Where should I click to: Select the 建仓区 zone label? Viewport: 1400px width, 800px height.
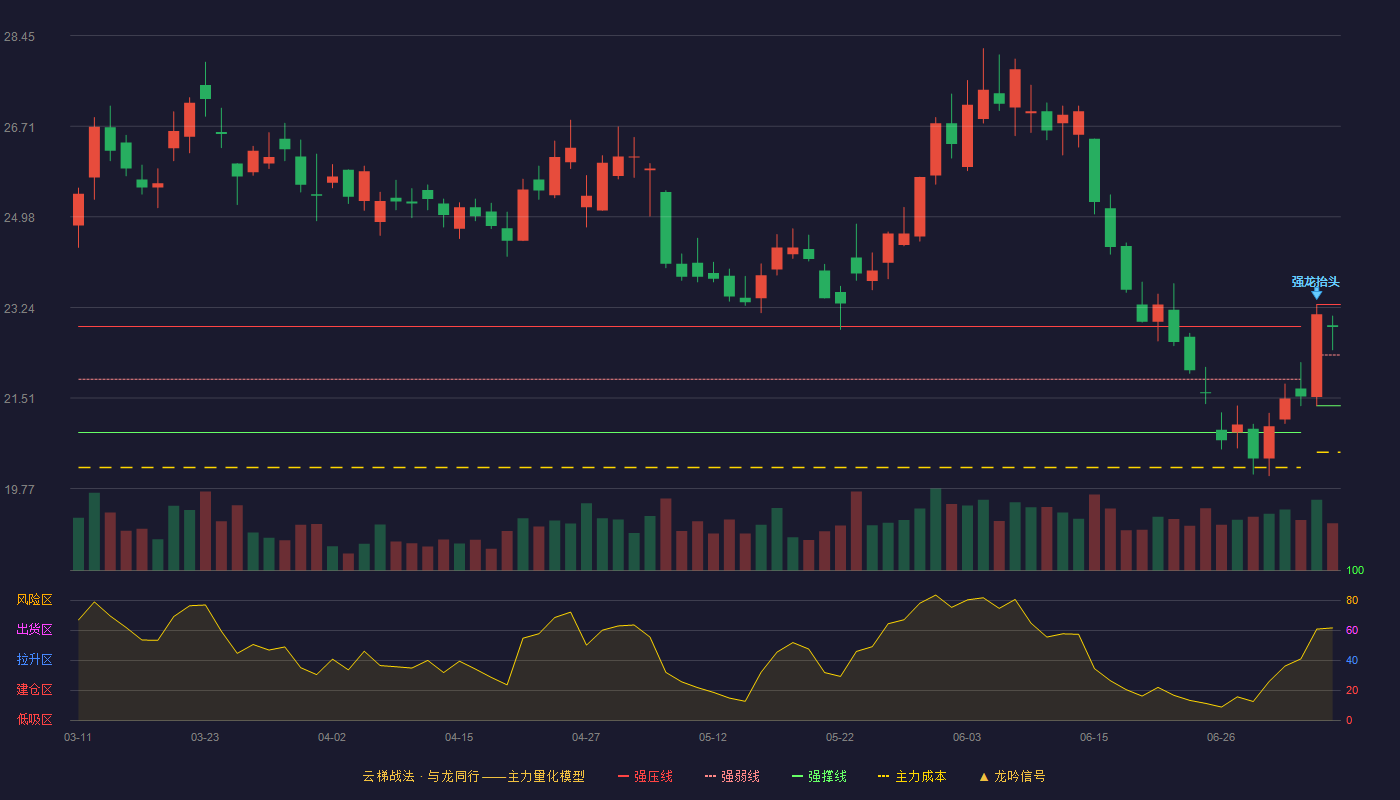point(34,690)
